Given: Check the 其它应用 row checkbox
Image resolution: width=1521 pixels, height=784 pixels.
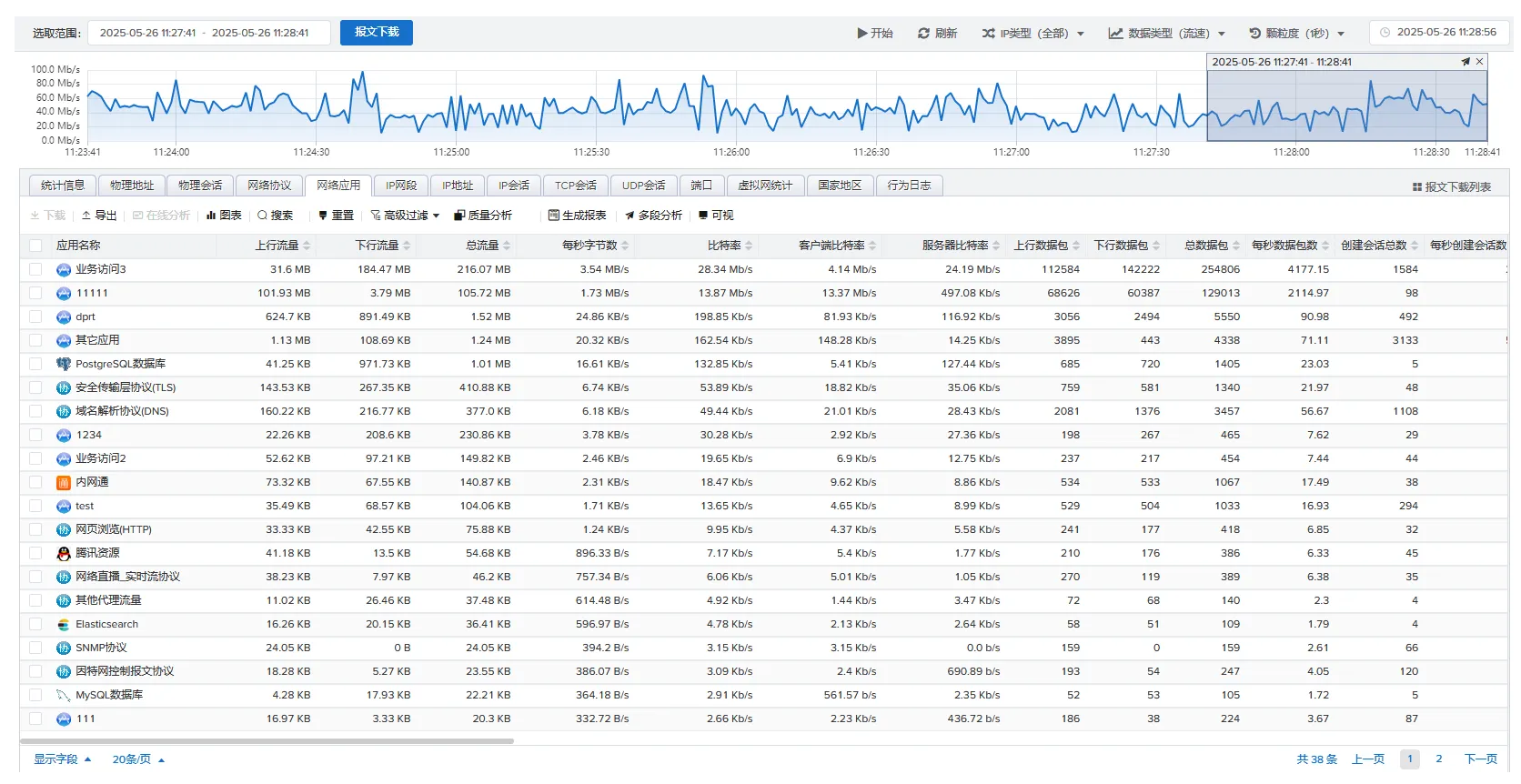Looking at the screenshot, I should (35, 340).
